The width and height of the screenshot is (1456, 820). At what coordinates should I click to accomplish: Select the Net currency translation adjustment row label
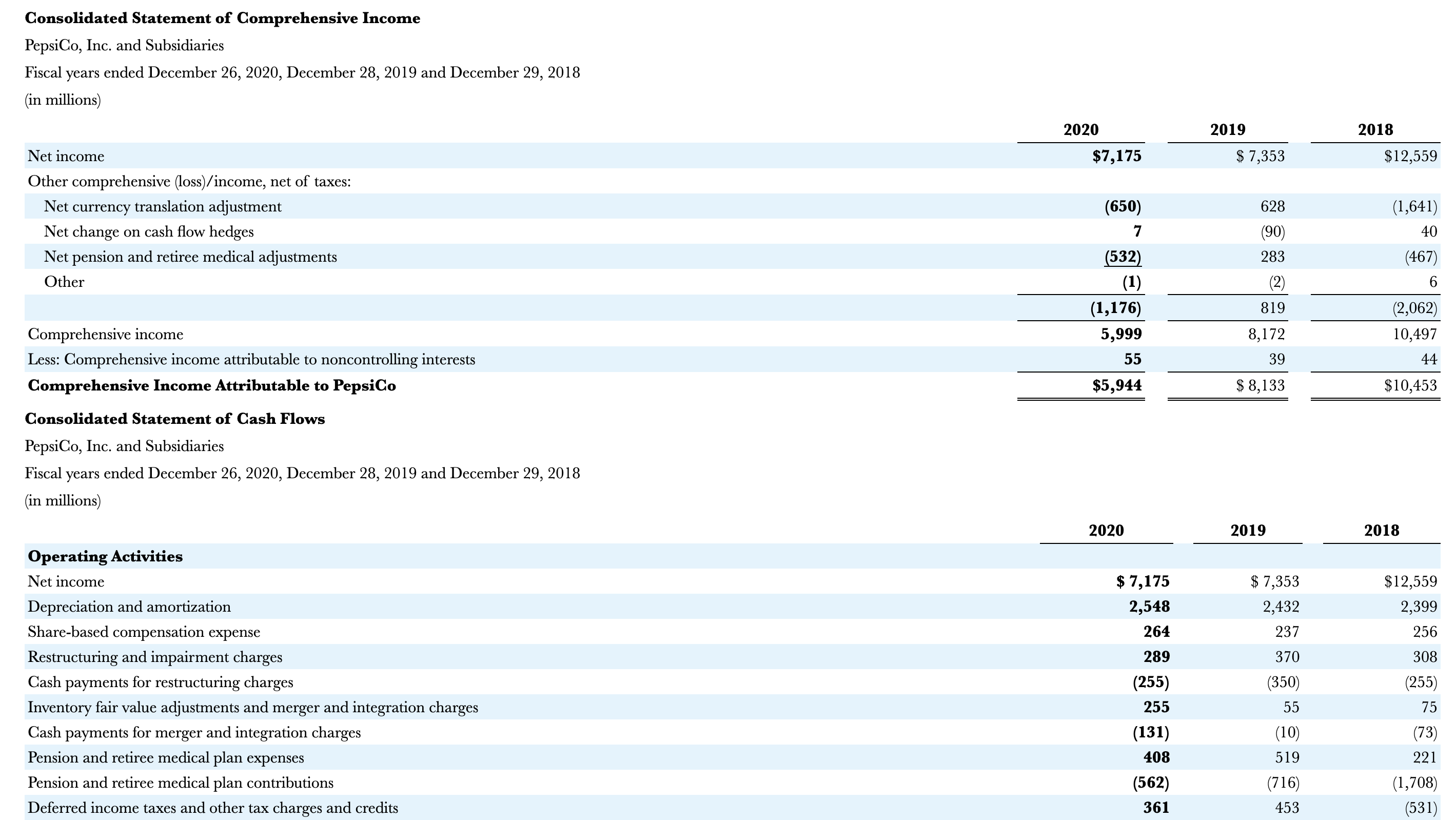pyautogui.click(x=163, y=207)
